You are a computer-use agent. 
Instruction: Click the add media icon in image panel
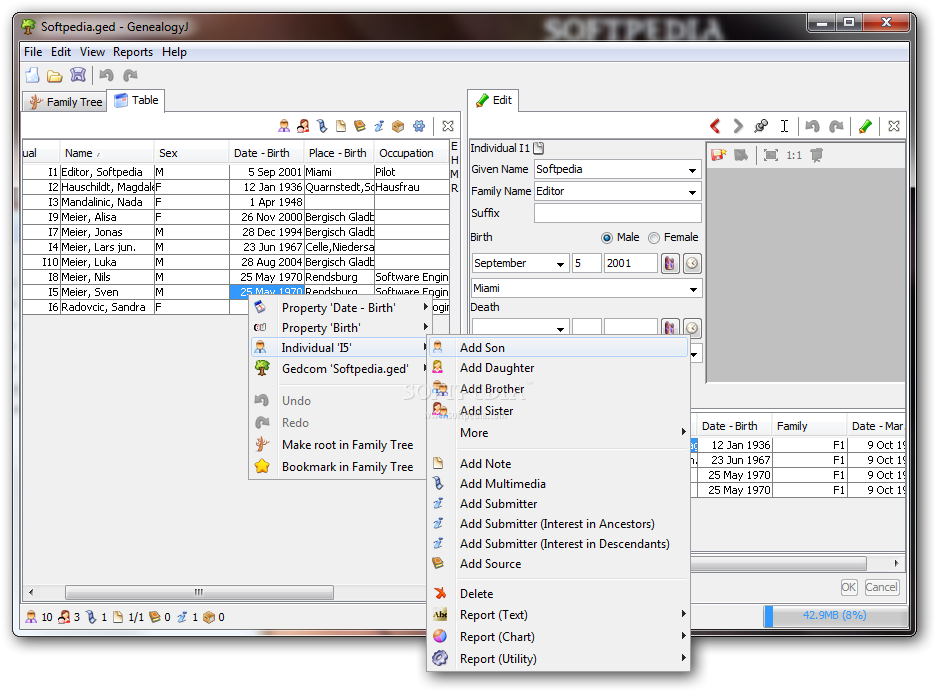[718, 155]
